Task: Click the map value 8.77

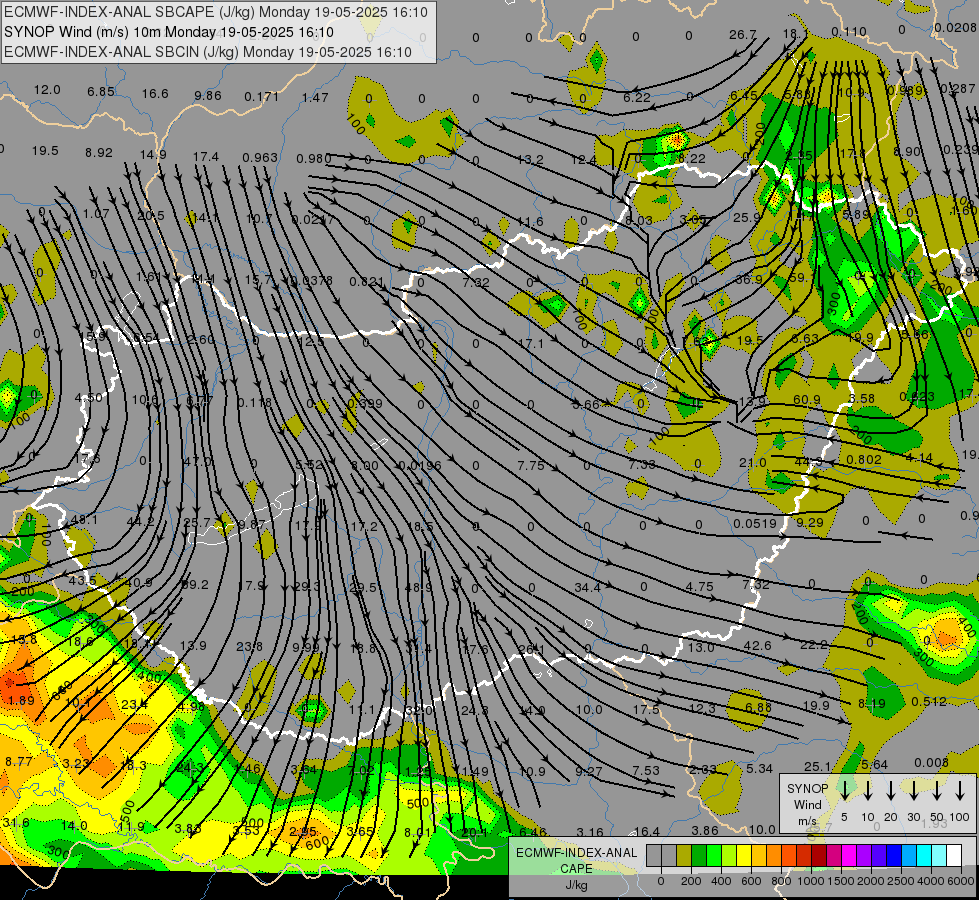Action: point(19,761)
